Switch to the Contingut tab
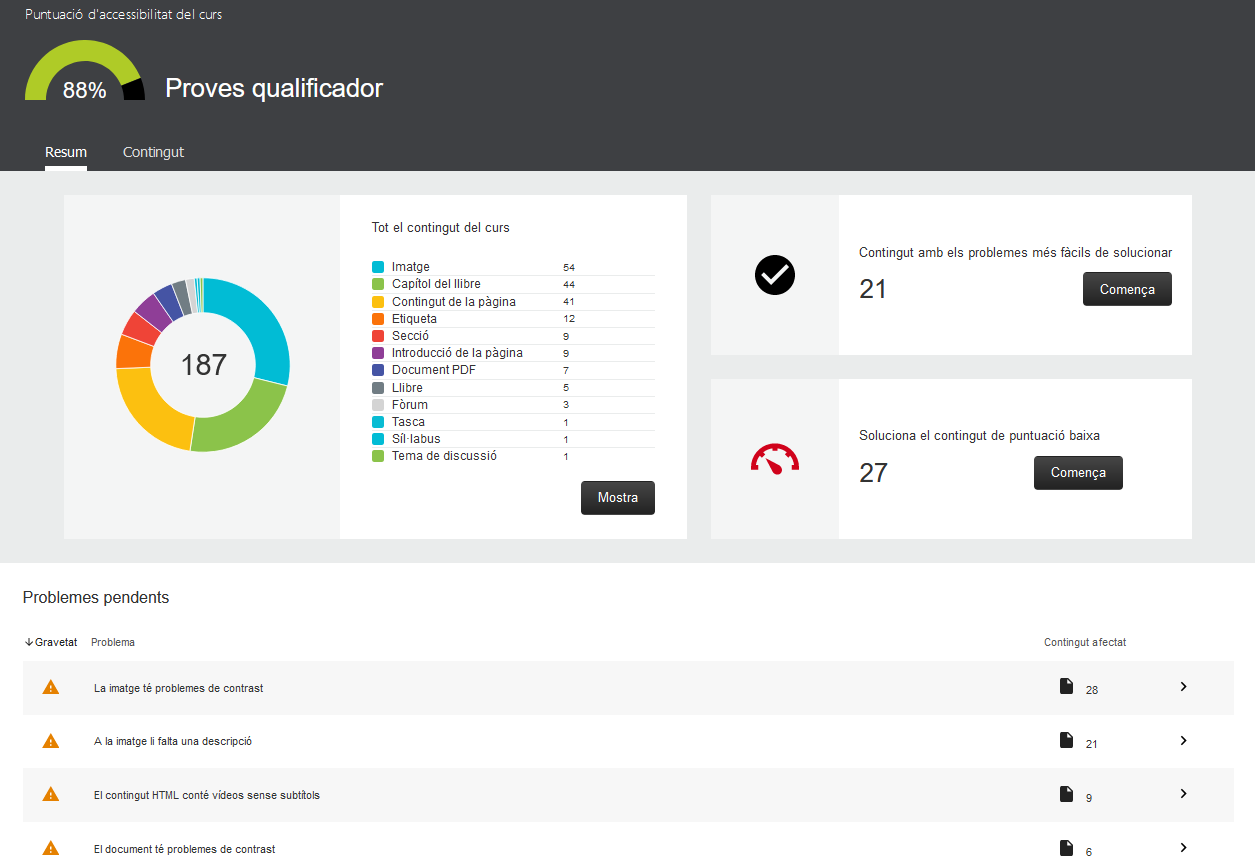Screen dimensions: 1255x864 (x=153, y=152)
